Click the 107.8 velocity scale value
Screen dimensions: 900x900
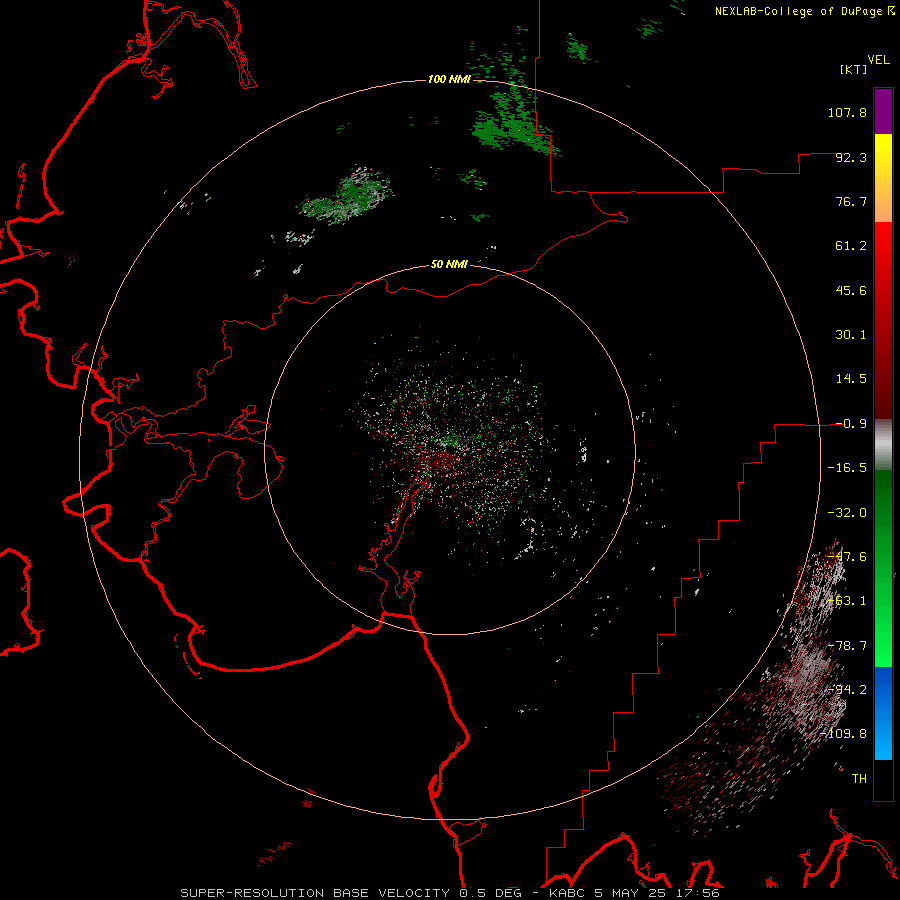(847, 112)
